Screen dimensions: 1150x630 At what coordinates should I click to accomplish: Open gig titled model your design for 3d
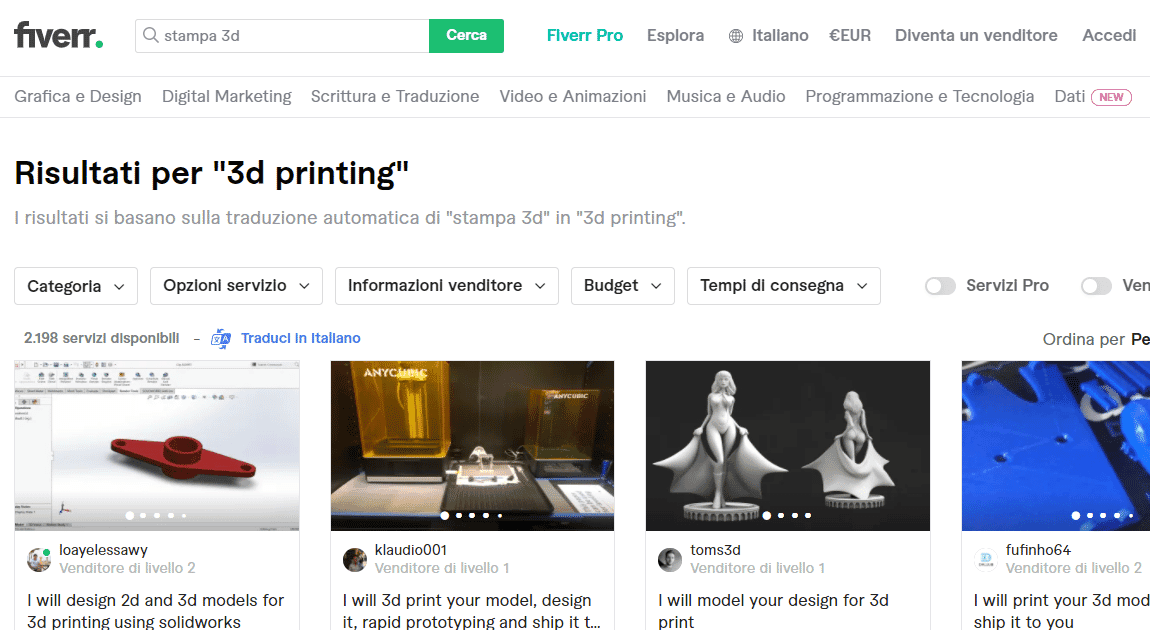774,611
